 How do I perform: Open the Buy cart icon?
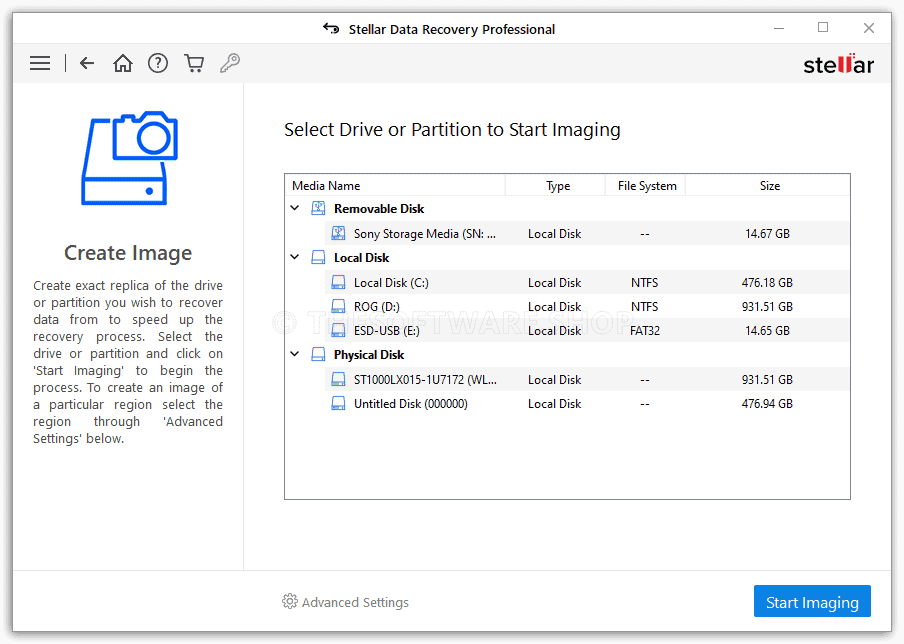[x=194, y=63]
